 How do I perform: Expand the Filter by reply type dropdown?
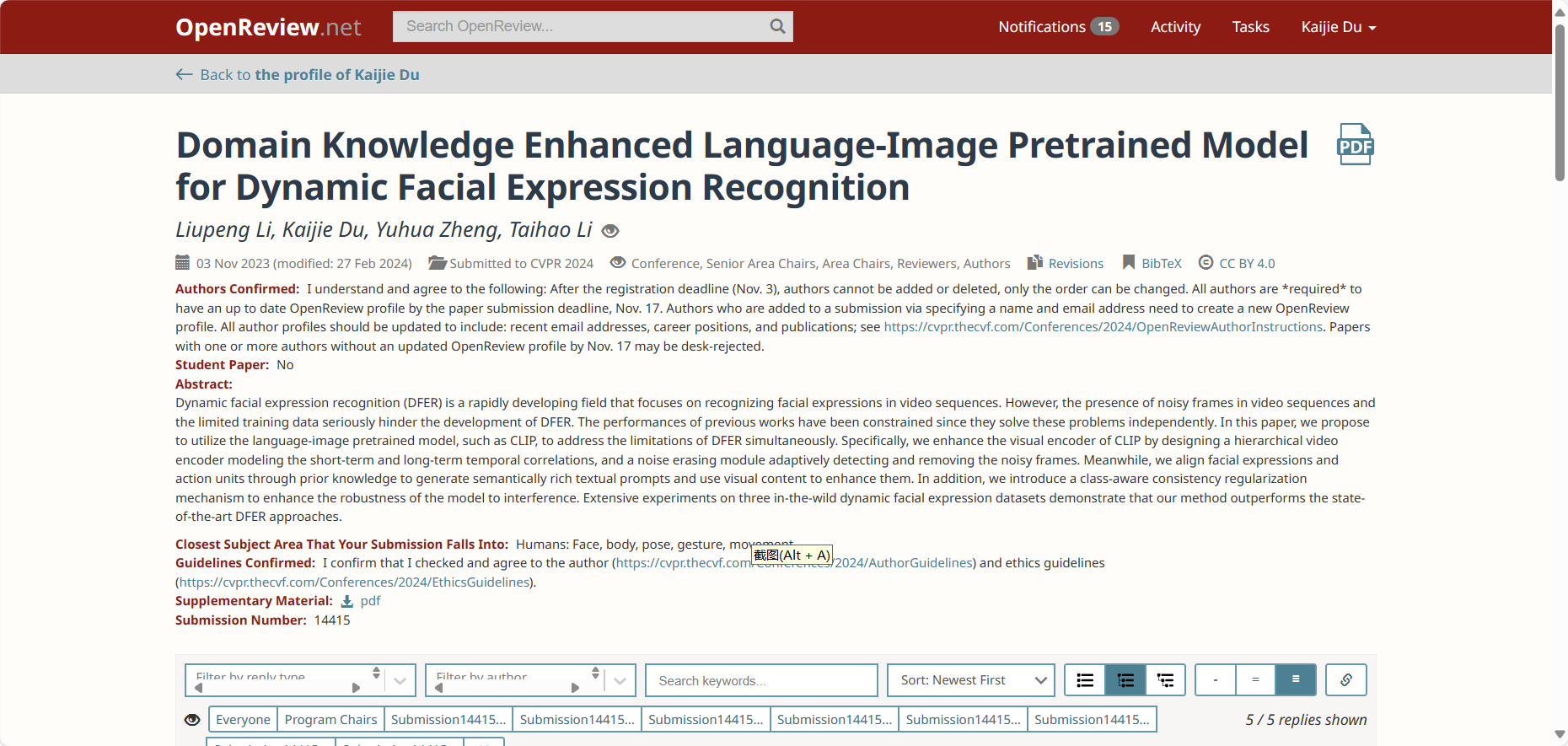(x=400, y=680)
